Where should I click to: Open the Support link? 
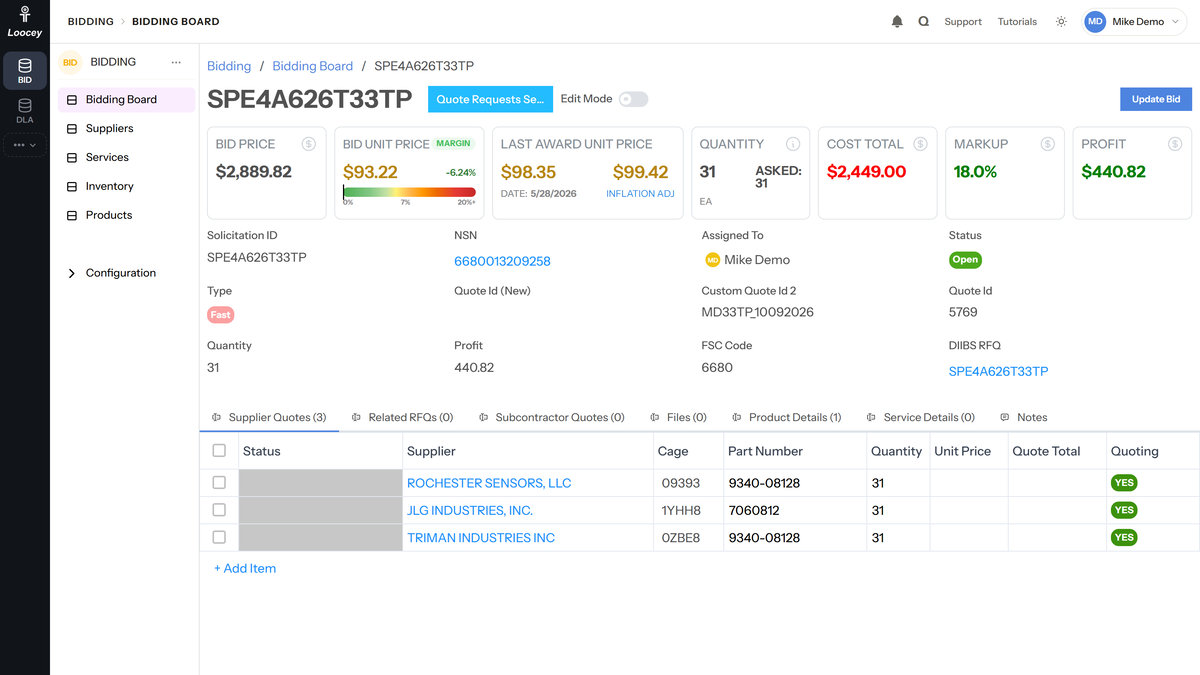click(x=963, y=21)
